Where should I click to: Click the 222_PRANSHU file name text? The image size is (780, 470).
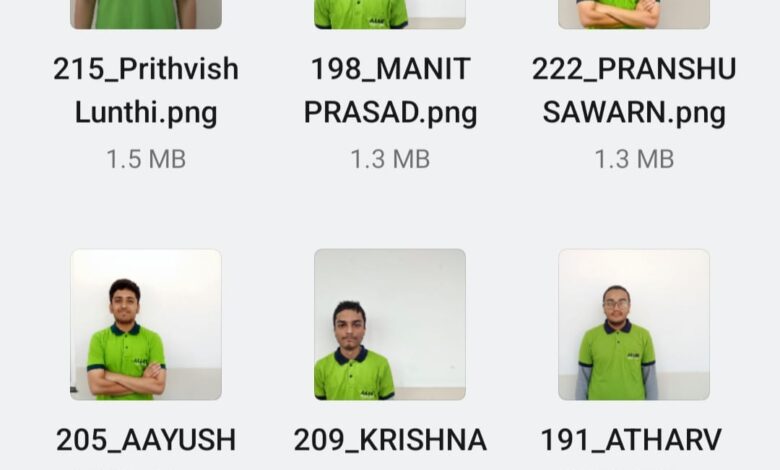tap(634, 69)
